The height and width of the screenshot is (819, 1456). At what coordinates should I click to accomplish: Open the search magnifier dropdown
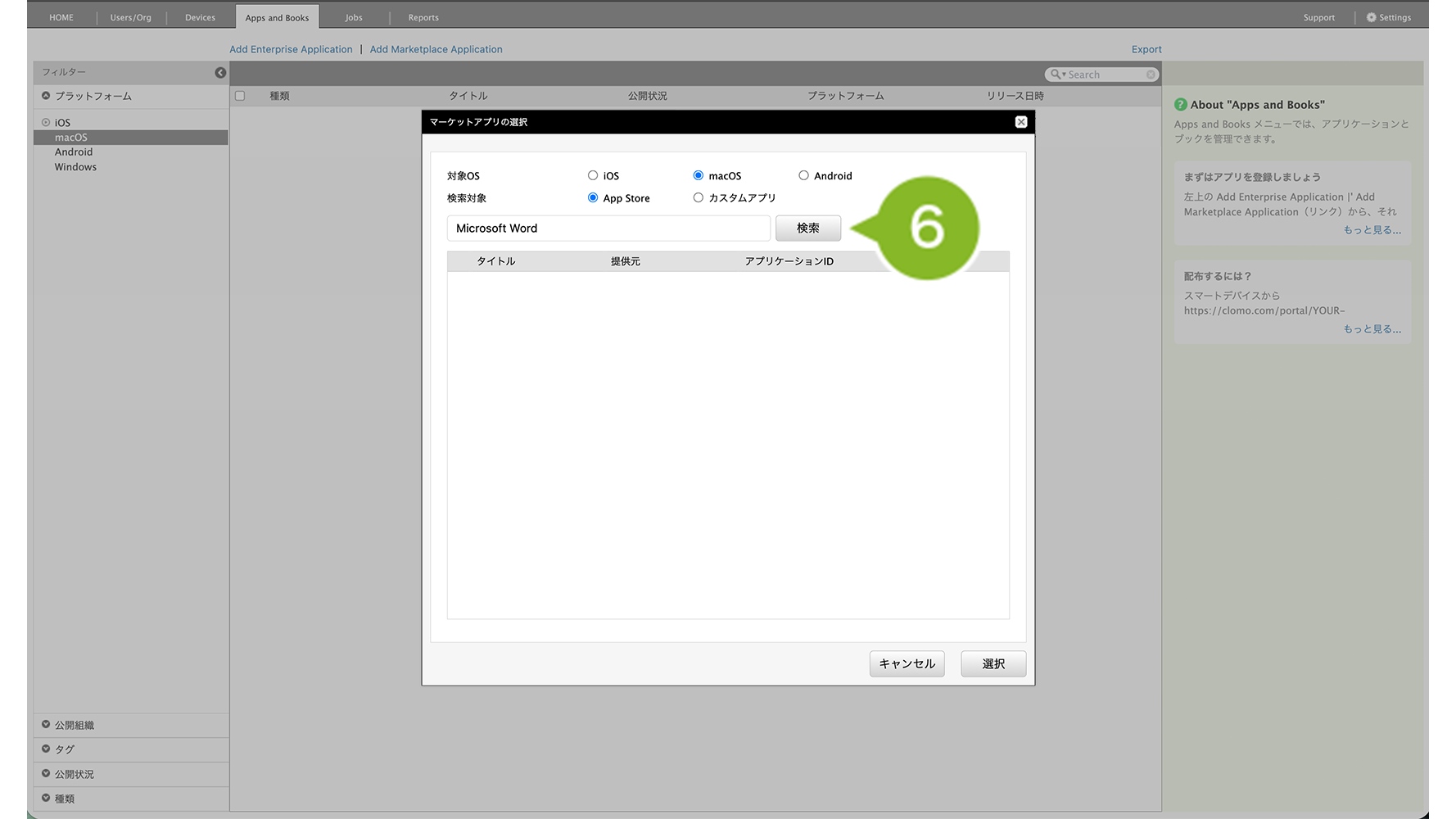point(1058,75)
